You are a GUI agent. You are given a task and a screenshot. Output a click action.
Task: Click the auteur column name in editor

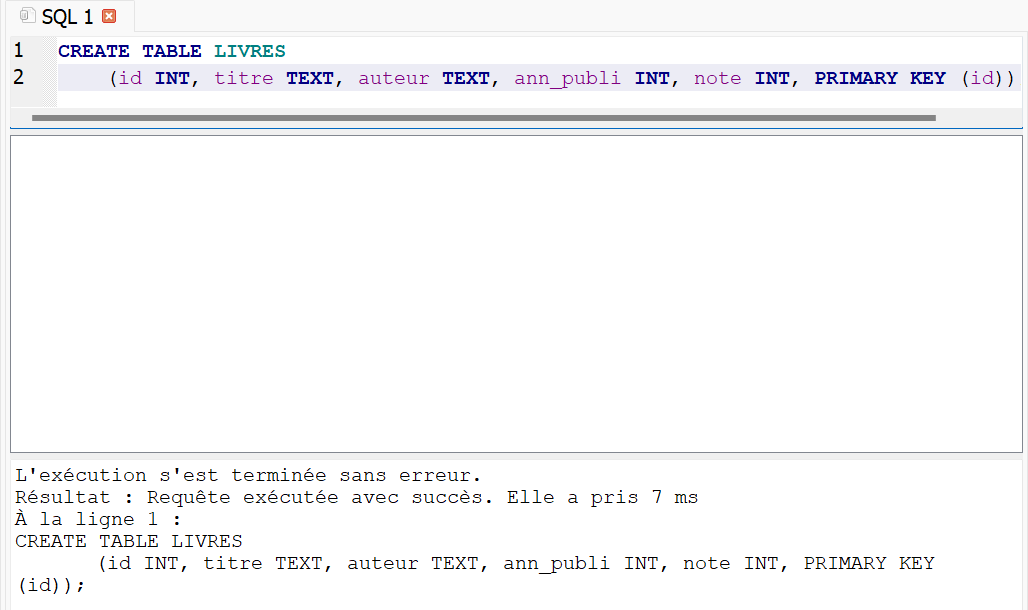pos(394,78)
